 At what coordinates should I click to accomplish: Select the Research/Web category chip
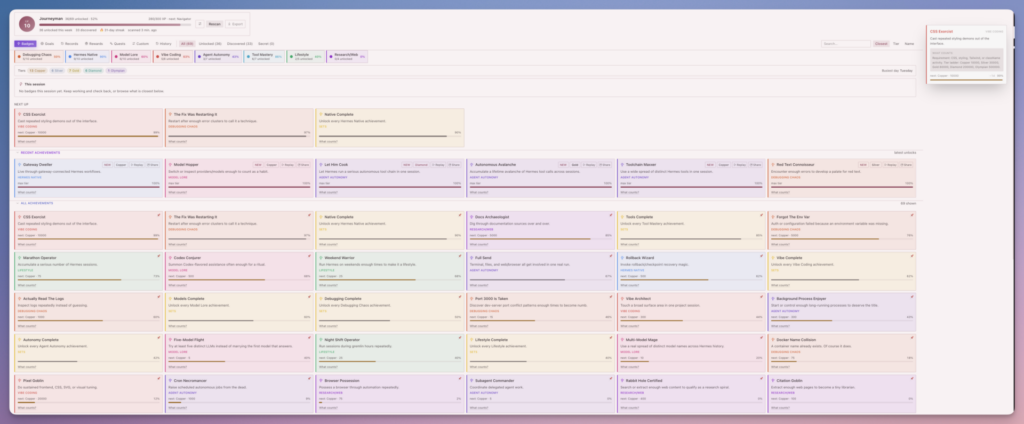347,57
